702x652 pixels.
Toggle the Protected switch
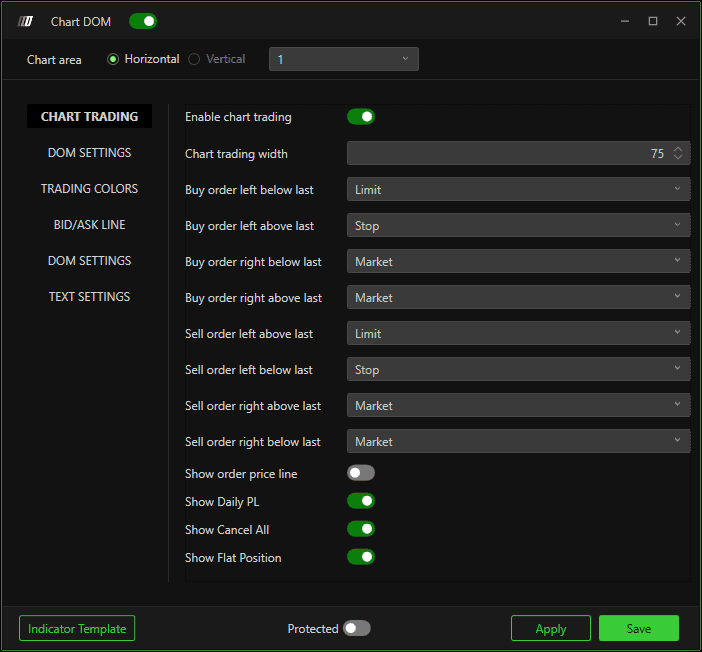357,628
